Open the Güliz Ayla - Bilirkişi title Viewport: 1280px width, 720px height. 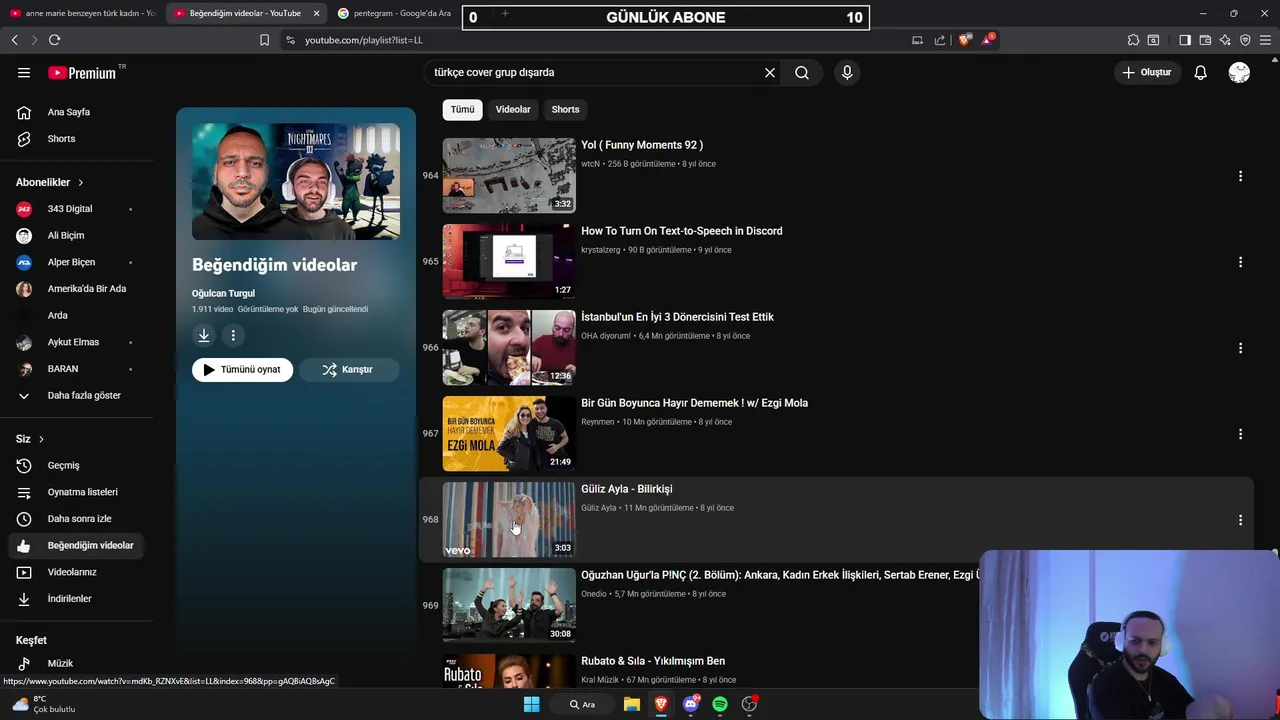(627, 489)
